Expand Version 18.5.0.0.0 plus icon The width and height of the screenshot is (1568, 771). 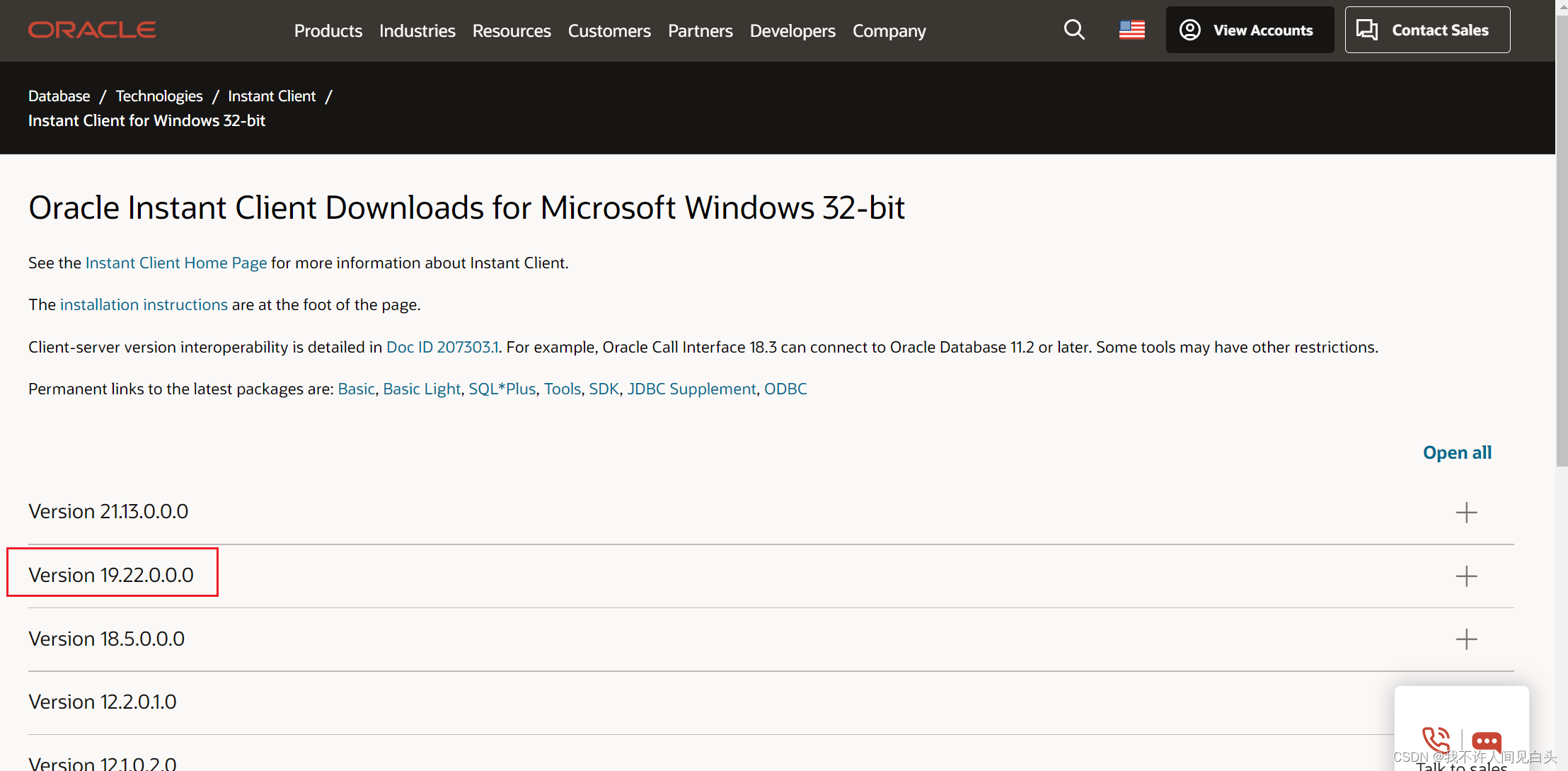click(1466, 639)
